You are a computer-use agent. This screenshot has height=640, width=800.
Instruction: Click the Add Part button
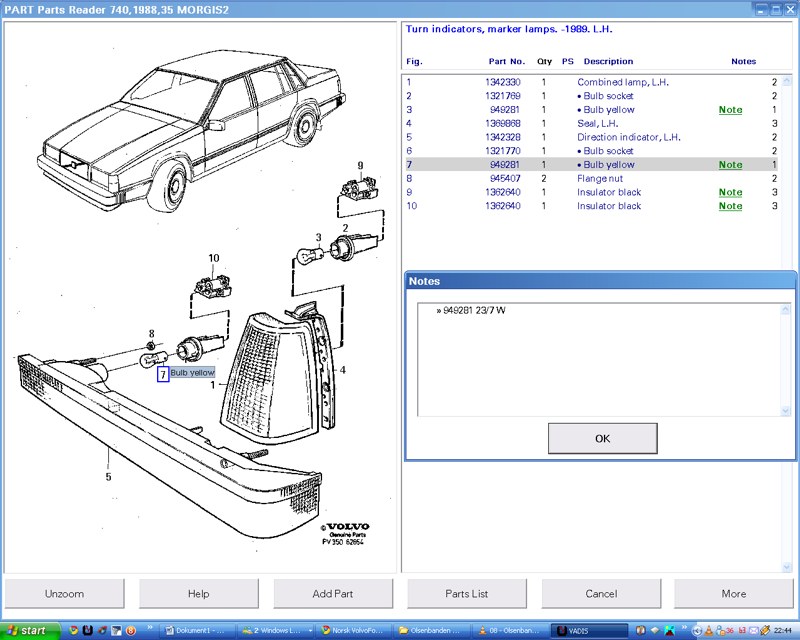333,593
